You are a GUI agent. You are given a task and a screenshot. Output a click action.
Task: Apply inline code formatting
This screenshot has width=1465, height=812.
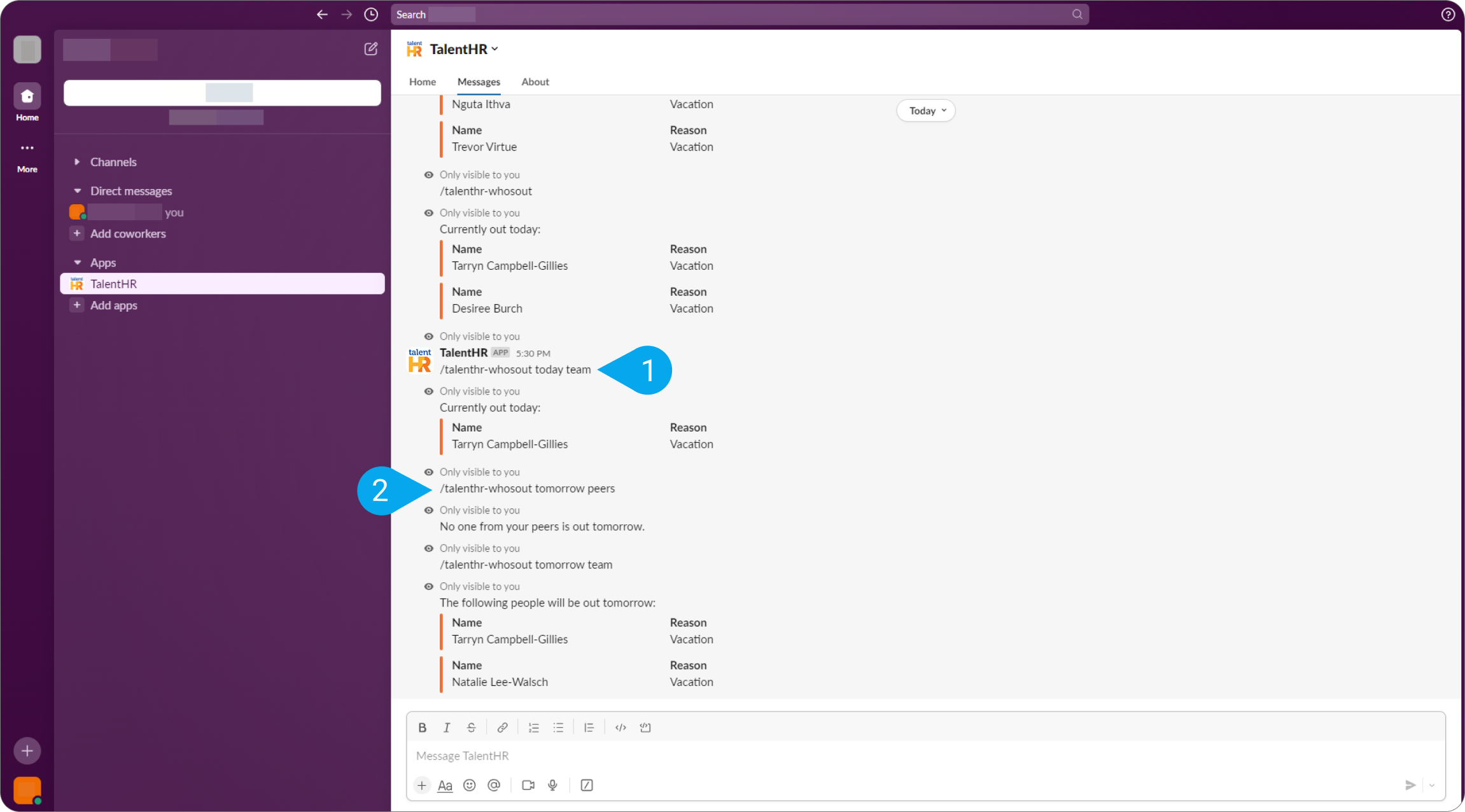(x=620, y=727)
